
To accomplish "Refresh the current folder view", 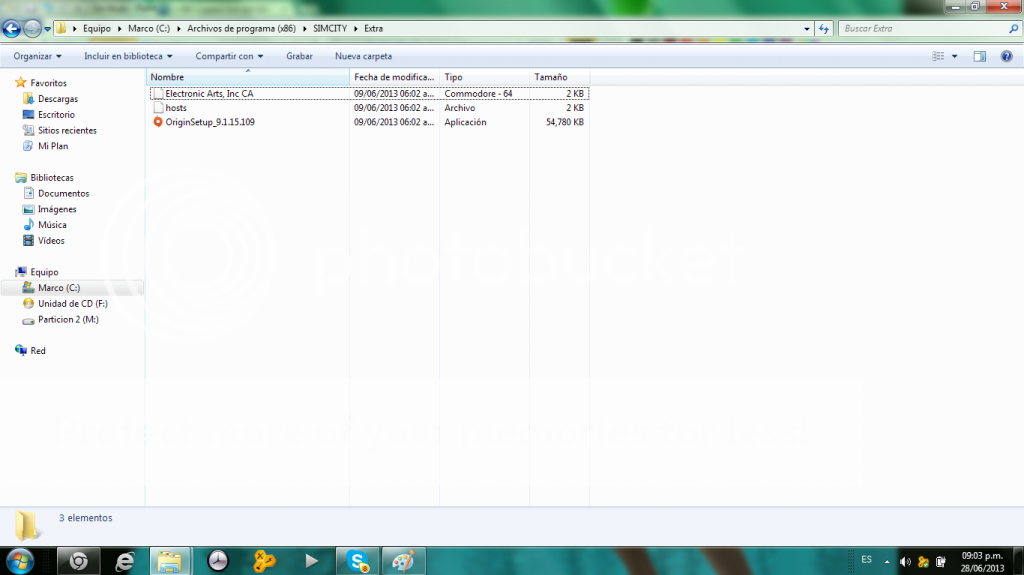I will (825, 29).
